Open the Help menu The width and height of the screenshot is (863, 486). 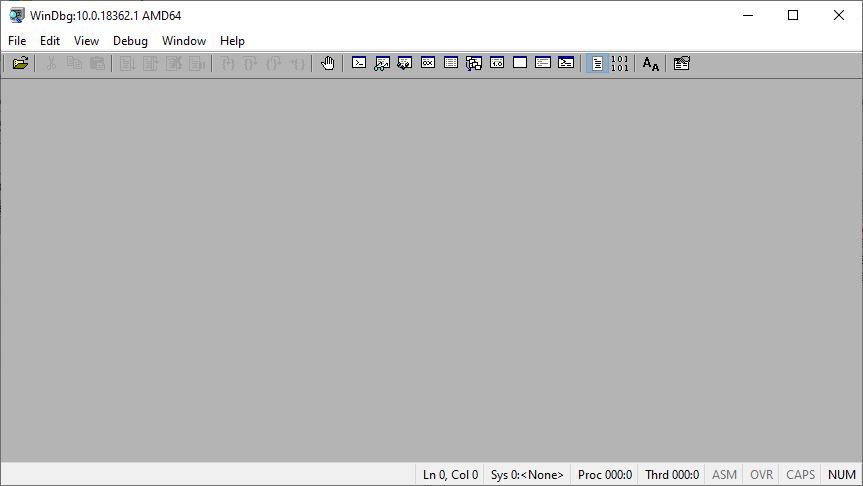pyautogui.click(x=232, y=41)
